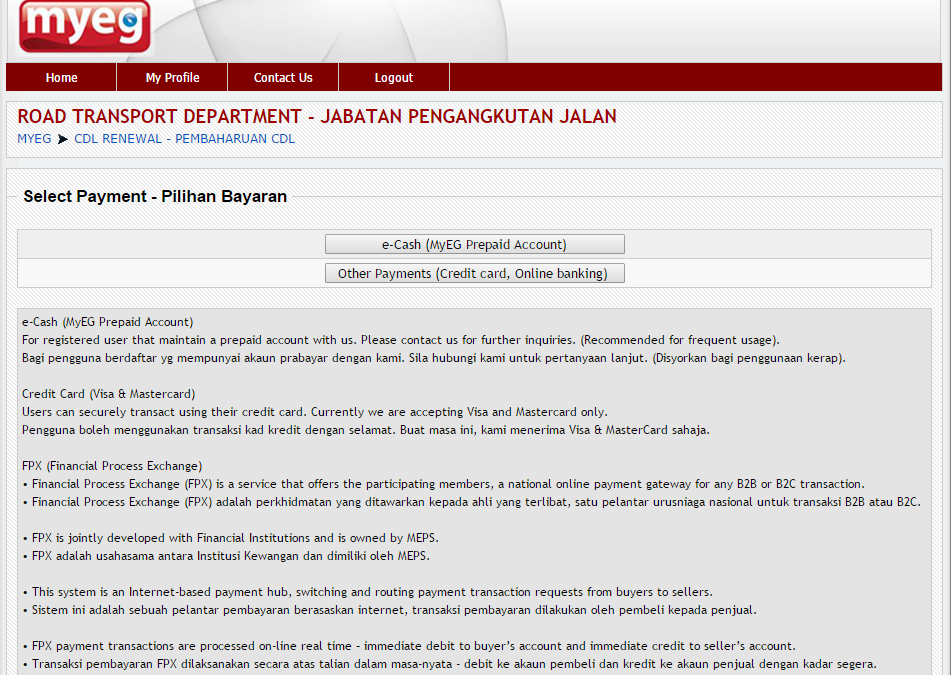Open CDL RENEWAL - PEMBAHARUAN CDL breadcrumb link

[x=184, y=139]
